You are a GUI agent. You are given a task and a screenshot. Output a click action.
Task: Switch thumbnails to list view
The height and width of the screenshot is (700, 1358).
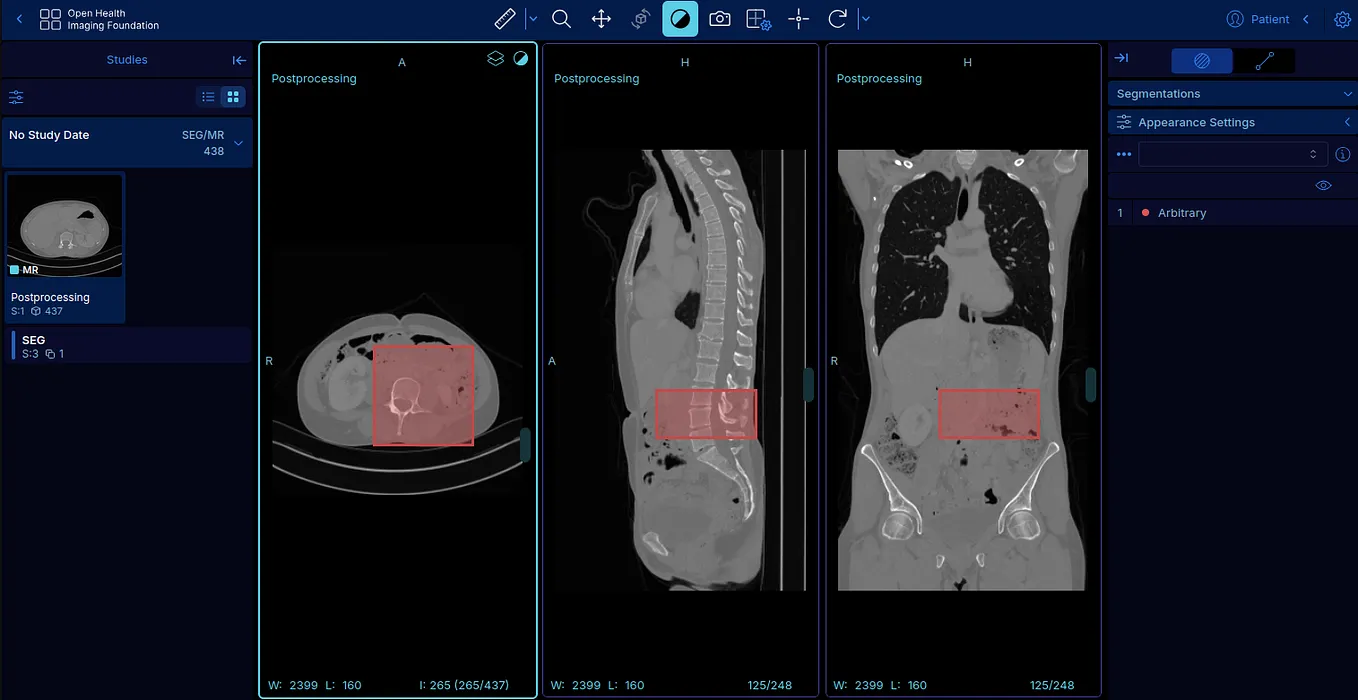[x=207, y=96]
